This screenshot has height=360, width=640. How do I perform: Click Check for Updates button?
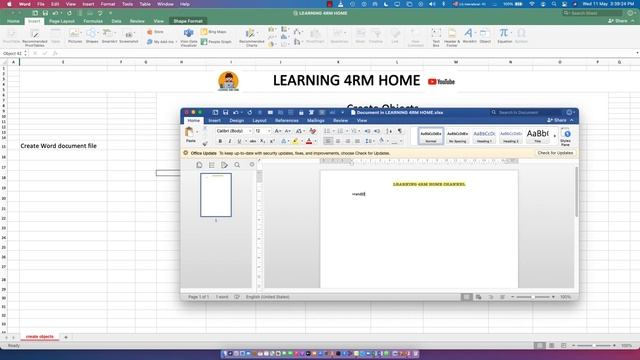[x=555, y=153]
